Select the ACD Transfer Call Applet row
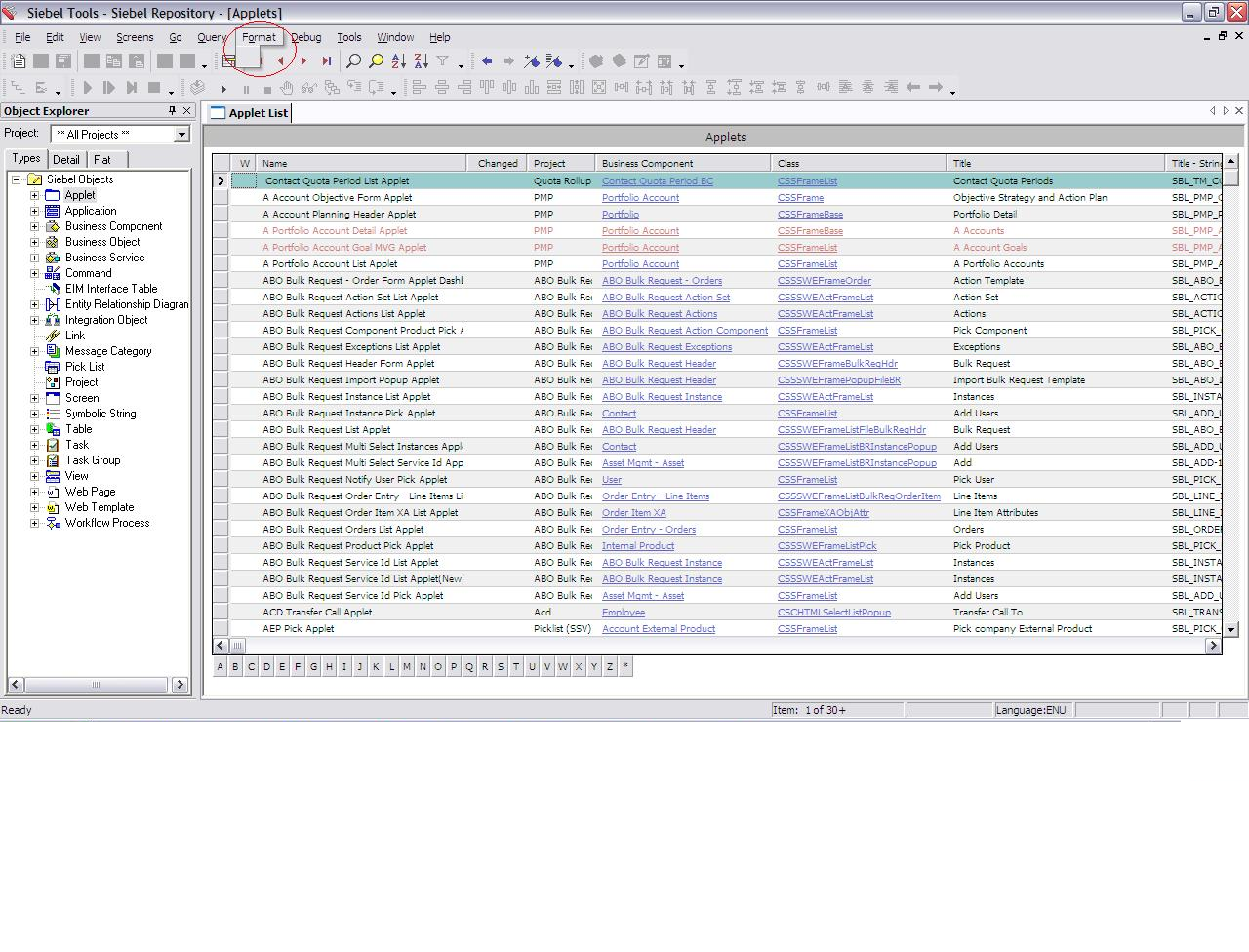 pyautogui.click(x=717, y=613)
